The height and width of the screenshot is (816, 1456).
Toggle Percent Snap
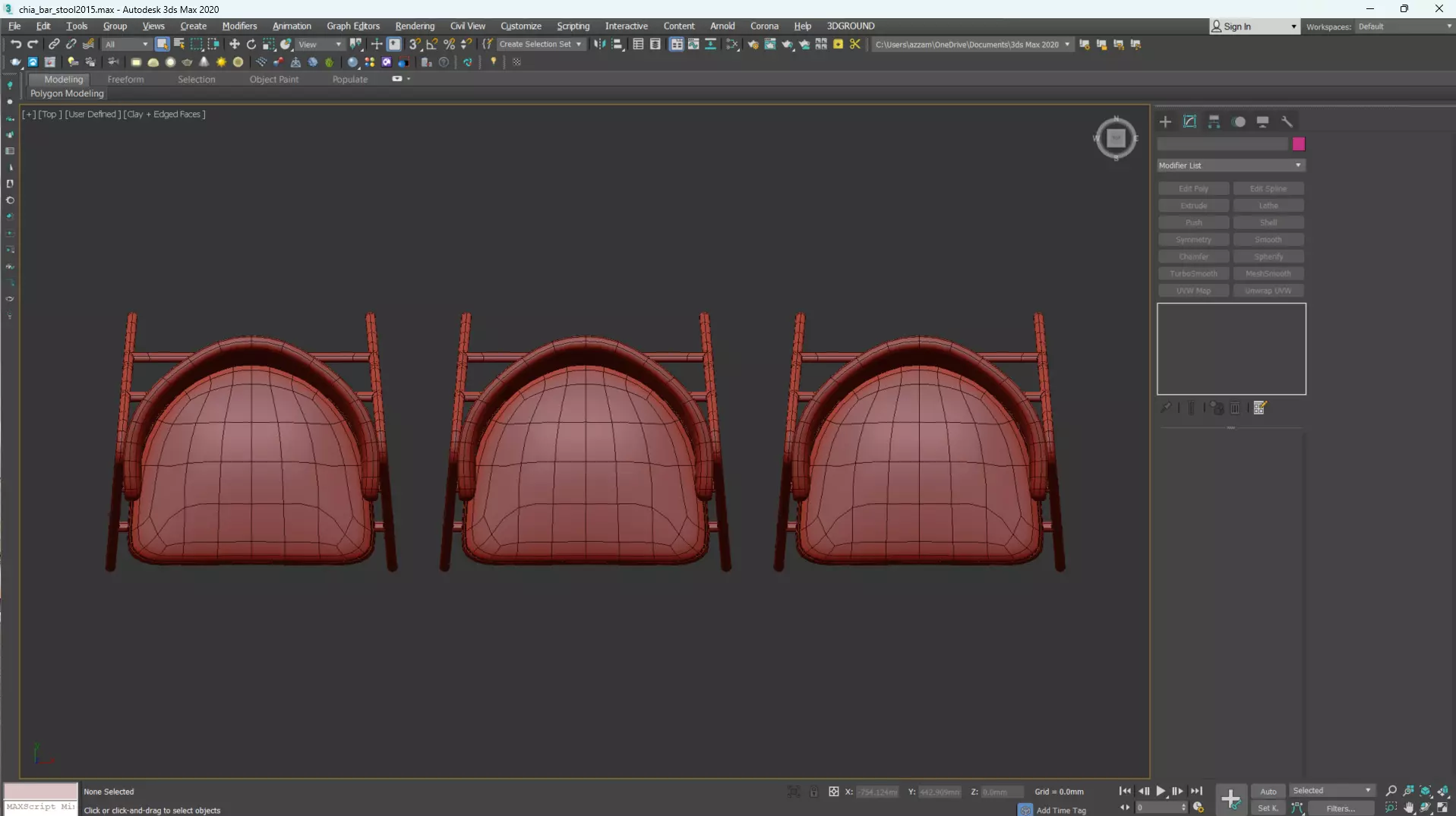click(x=449, y=44)
